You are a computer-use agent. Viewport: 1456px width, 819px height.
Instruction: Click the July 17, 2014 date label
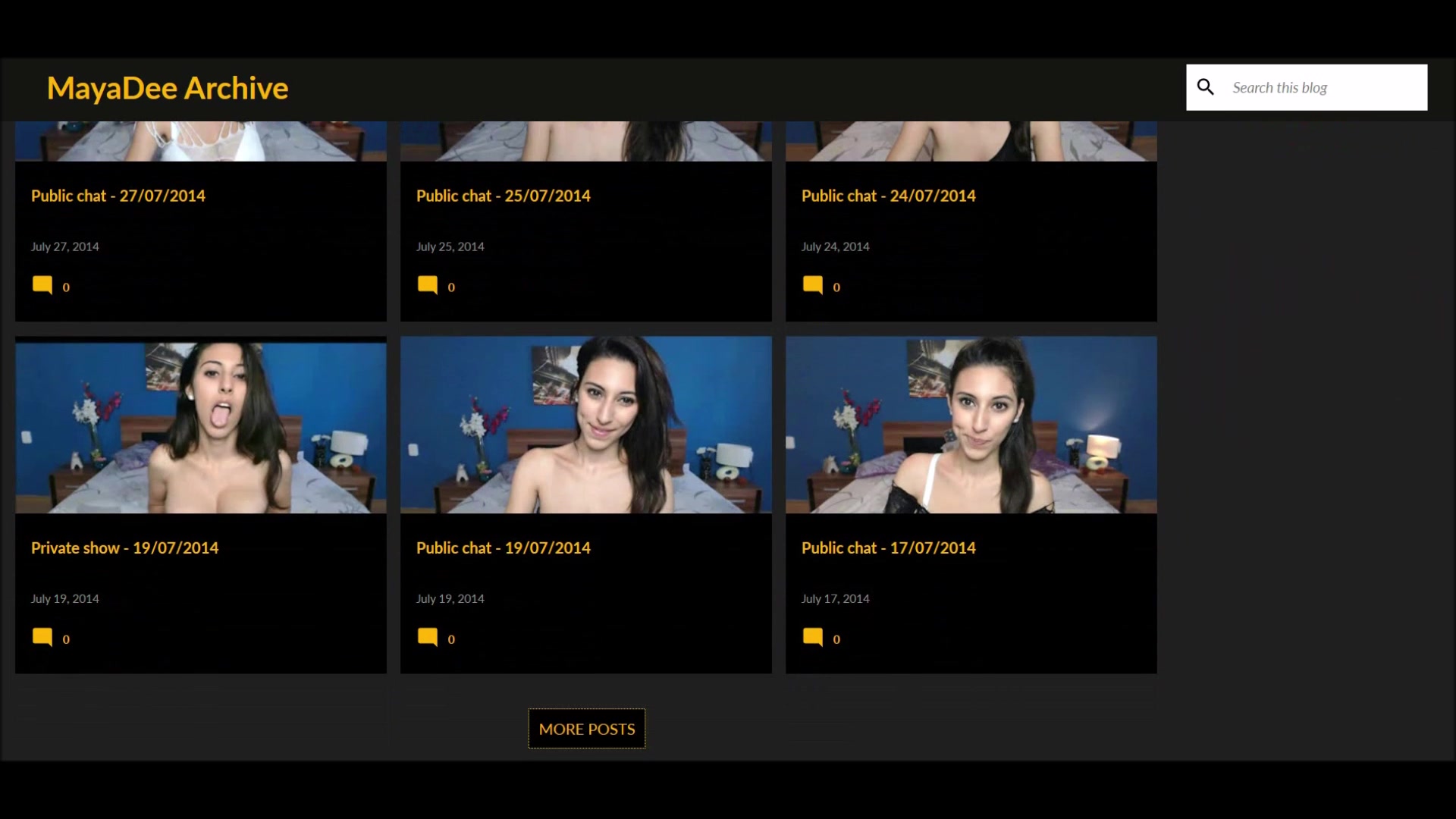[x=835, y=598]
